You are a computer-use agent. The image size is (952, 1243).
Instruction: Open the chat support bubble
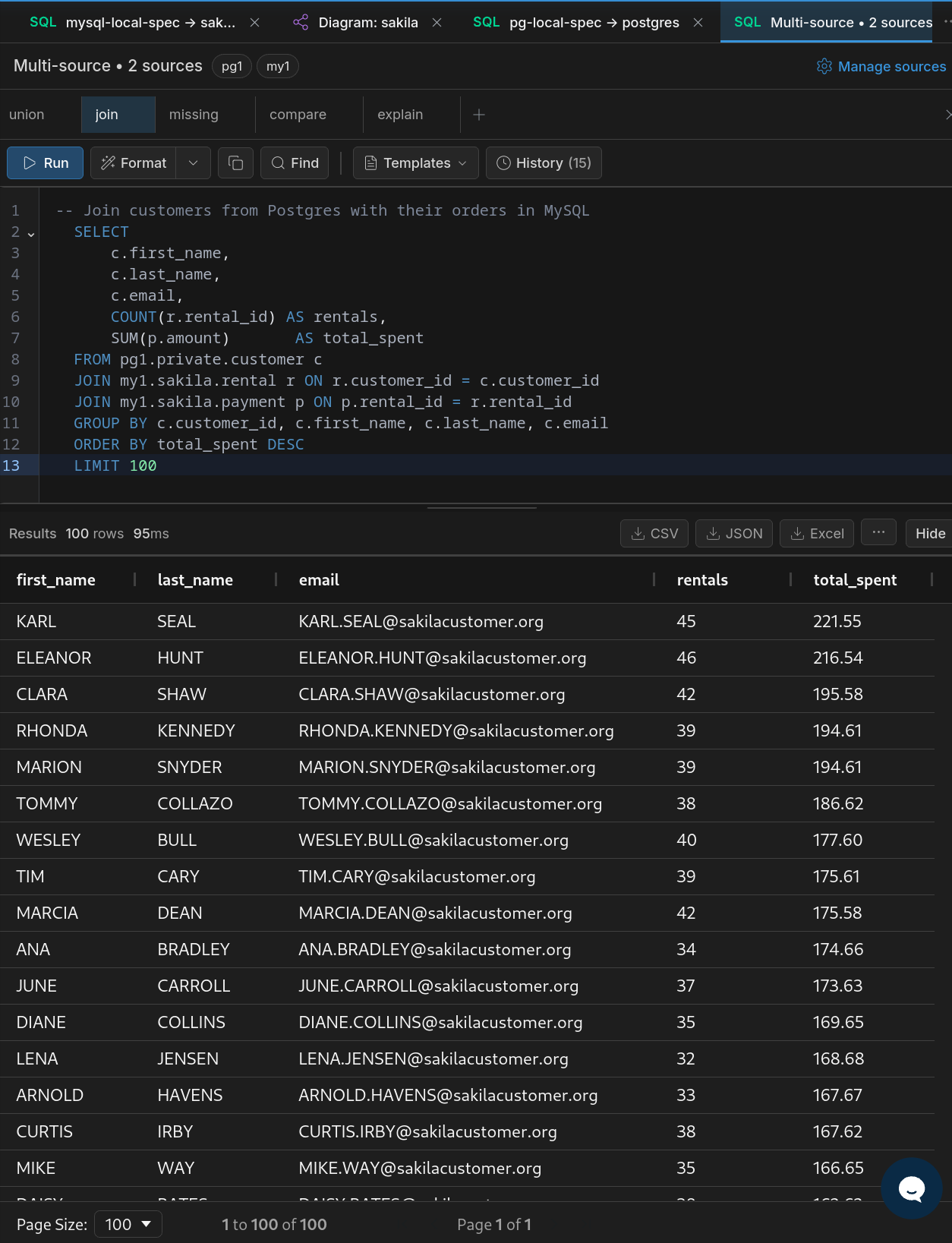coord(911,1188)
